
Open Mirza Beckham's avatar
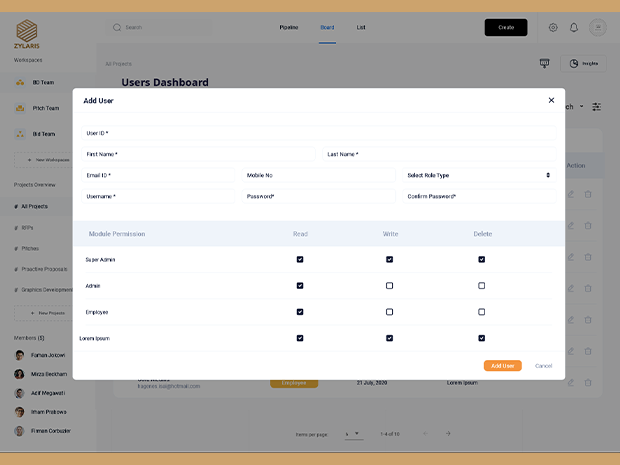coord(19,374)
